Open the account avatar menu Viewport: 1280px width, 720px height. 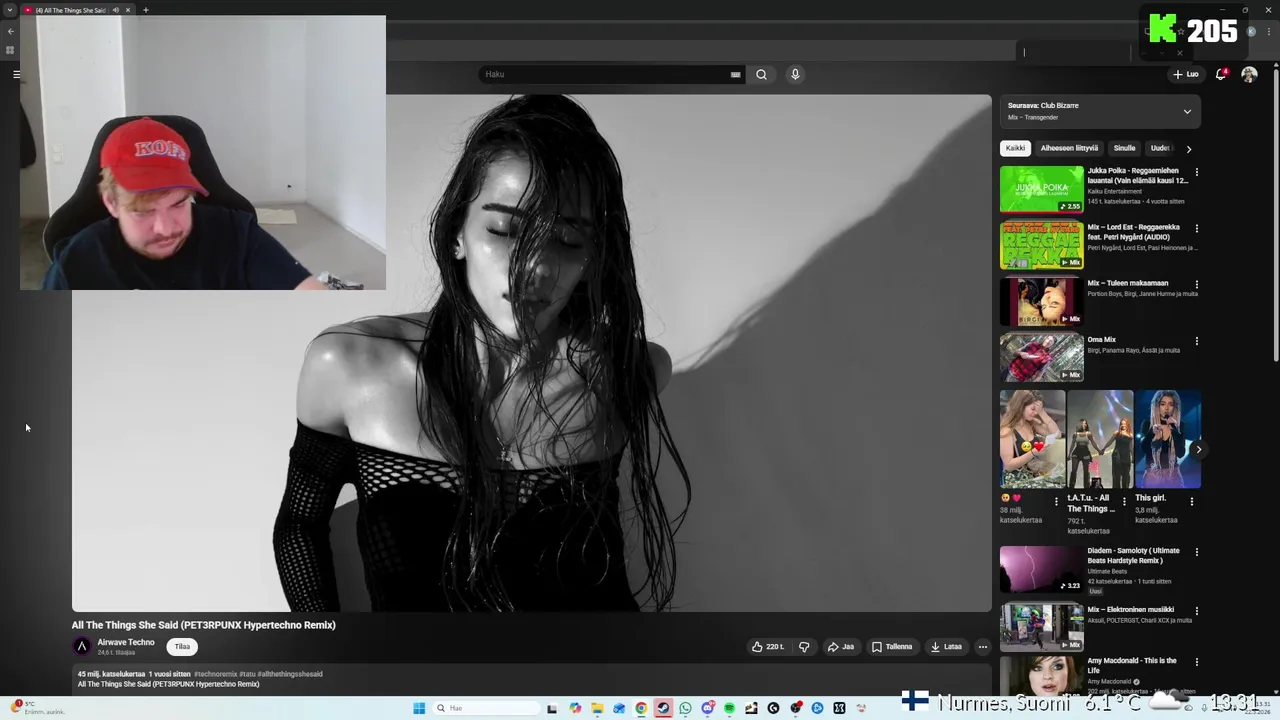[1249, 74]
